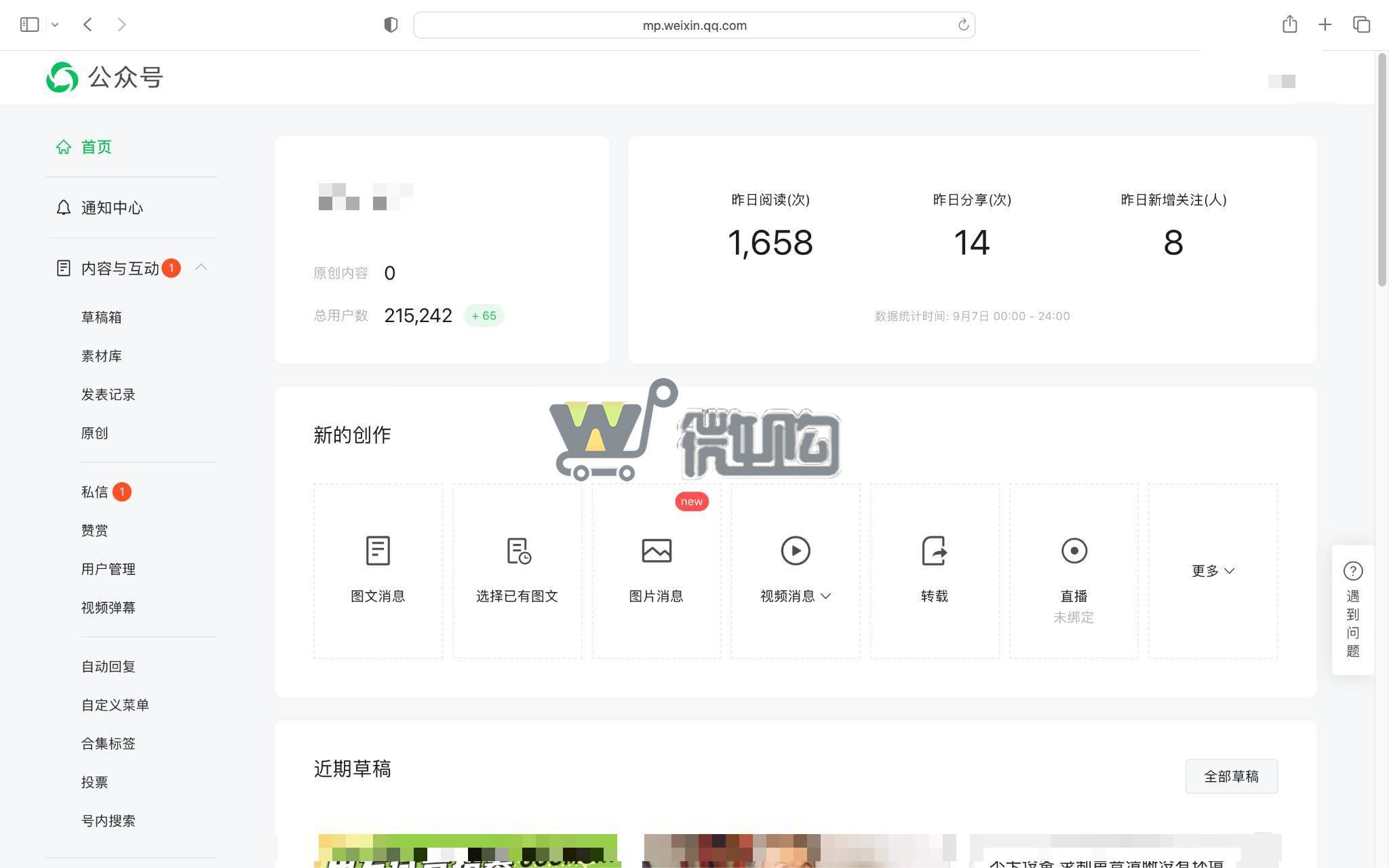Image resolution: width=1389 pixels, height=868 pixels.
Task: Open 发表记录 in the sidebar
Action: click(109, 394)
